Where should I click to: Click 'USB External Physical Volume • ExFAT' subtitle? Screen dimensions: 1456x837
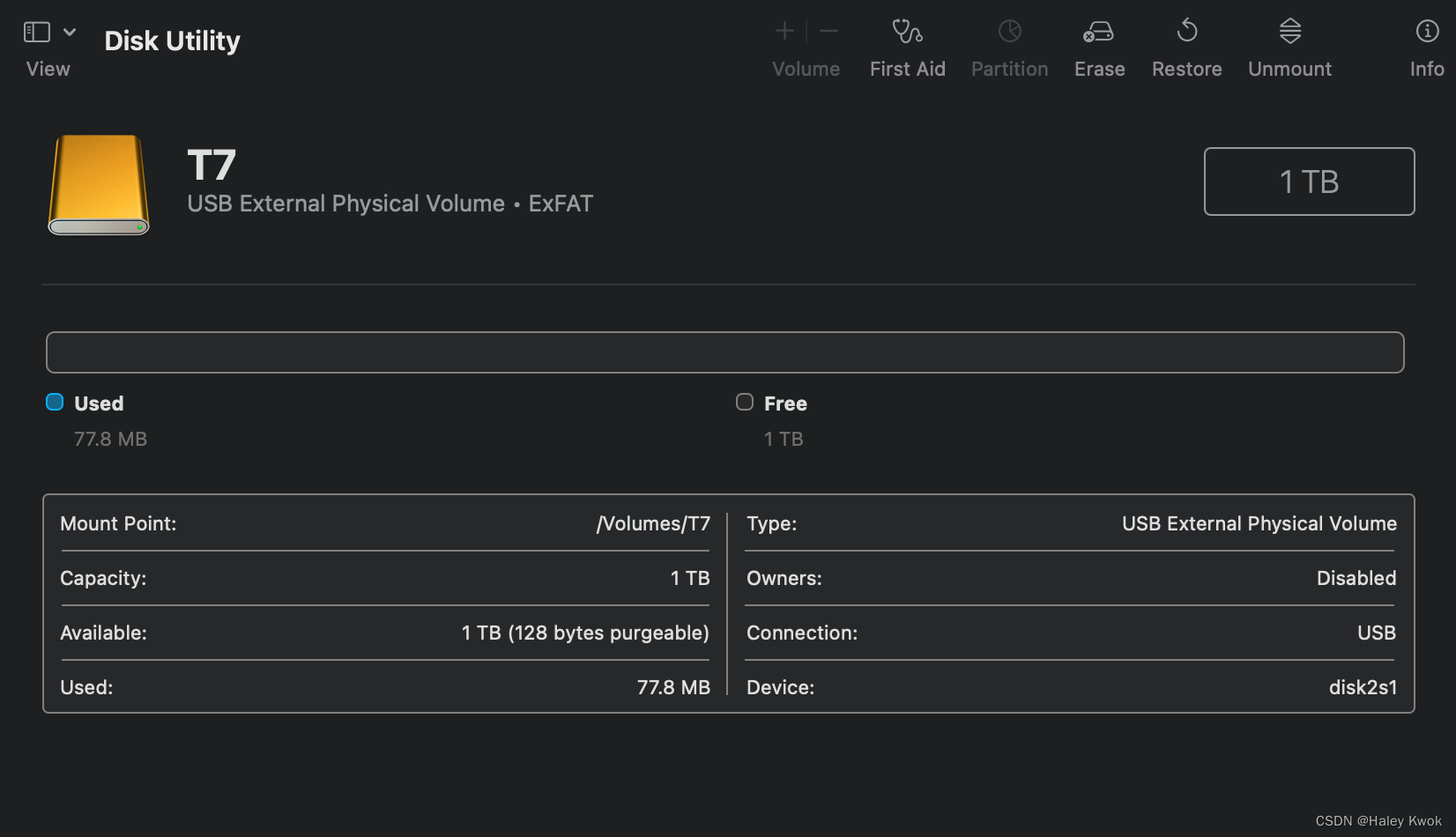click(390, 204)
